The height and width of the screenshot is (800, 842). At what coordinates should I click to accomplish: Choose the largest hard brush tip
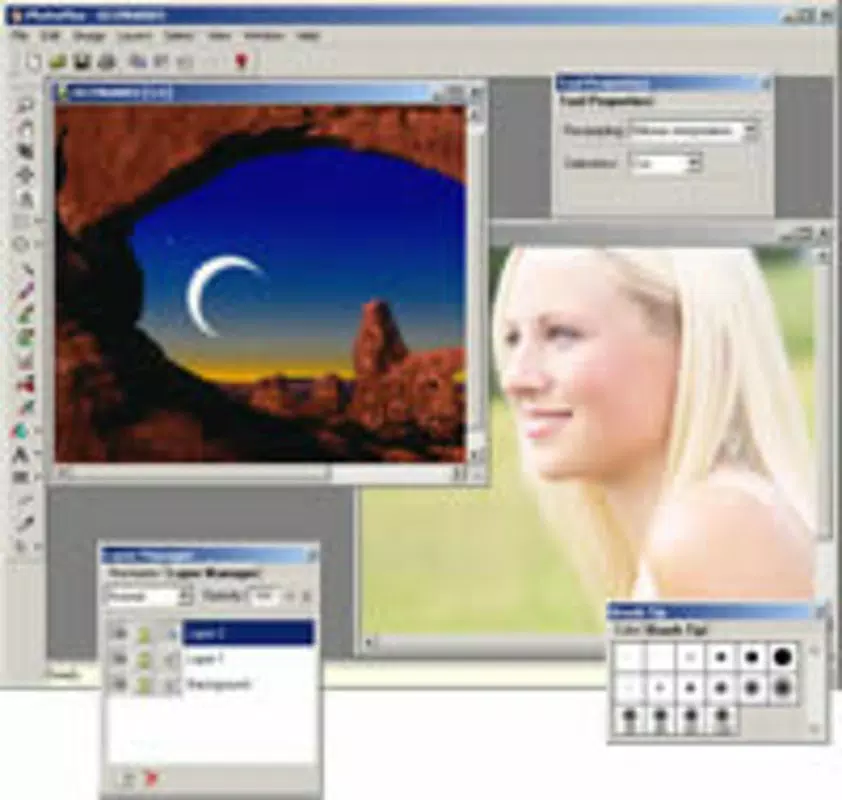(783, 656)
